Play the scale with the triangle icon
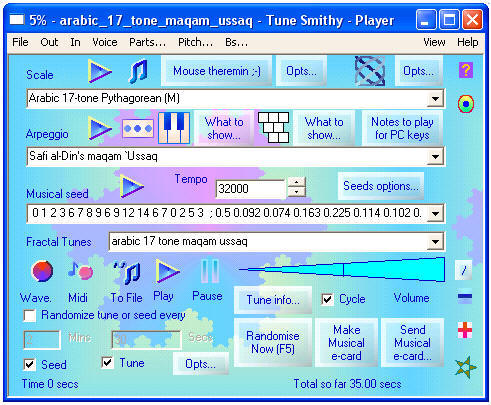Viewport: 491px width, 405px height. point(100,71)
